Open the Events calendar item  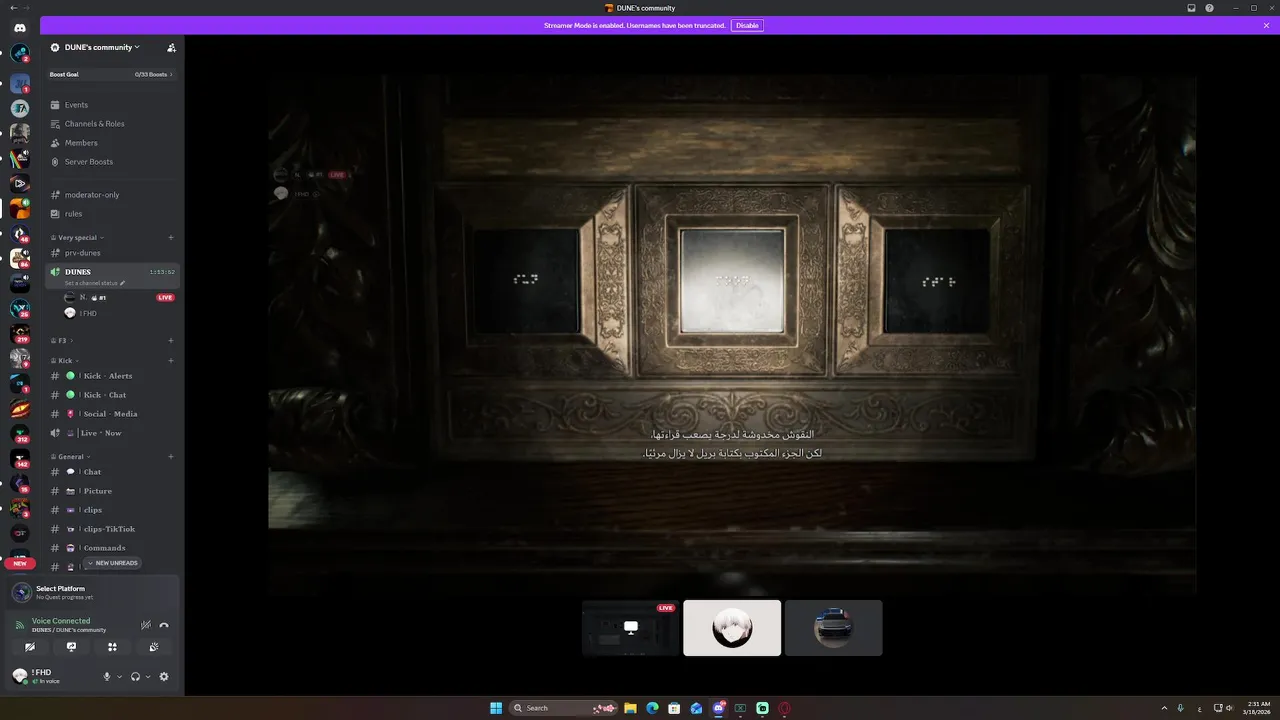click(x=112, y=105)
